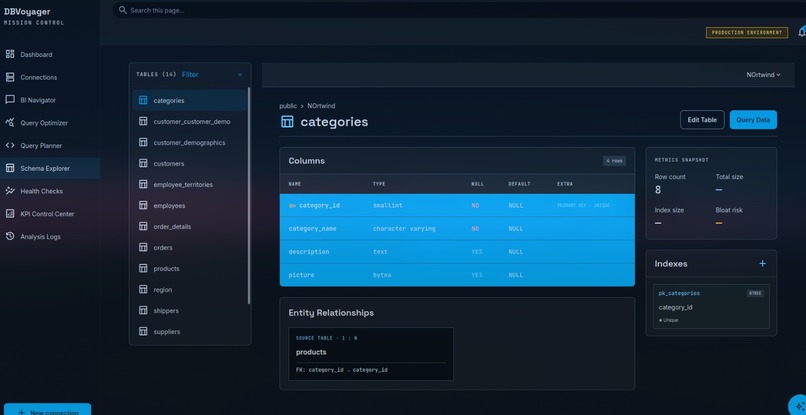Click the PRIMARY KEY UNIQUE extra cell

pyautogui.click(x=583, y=206)
